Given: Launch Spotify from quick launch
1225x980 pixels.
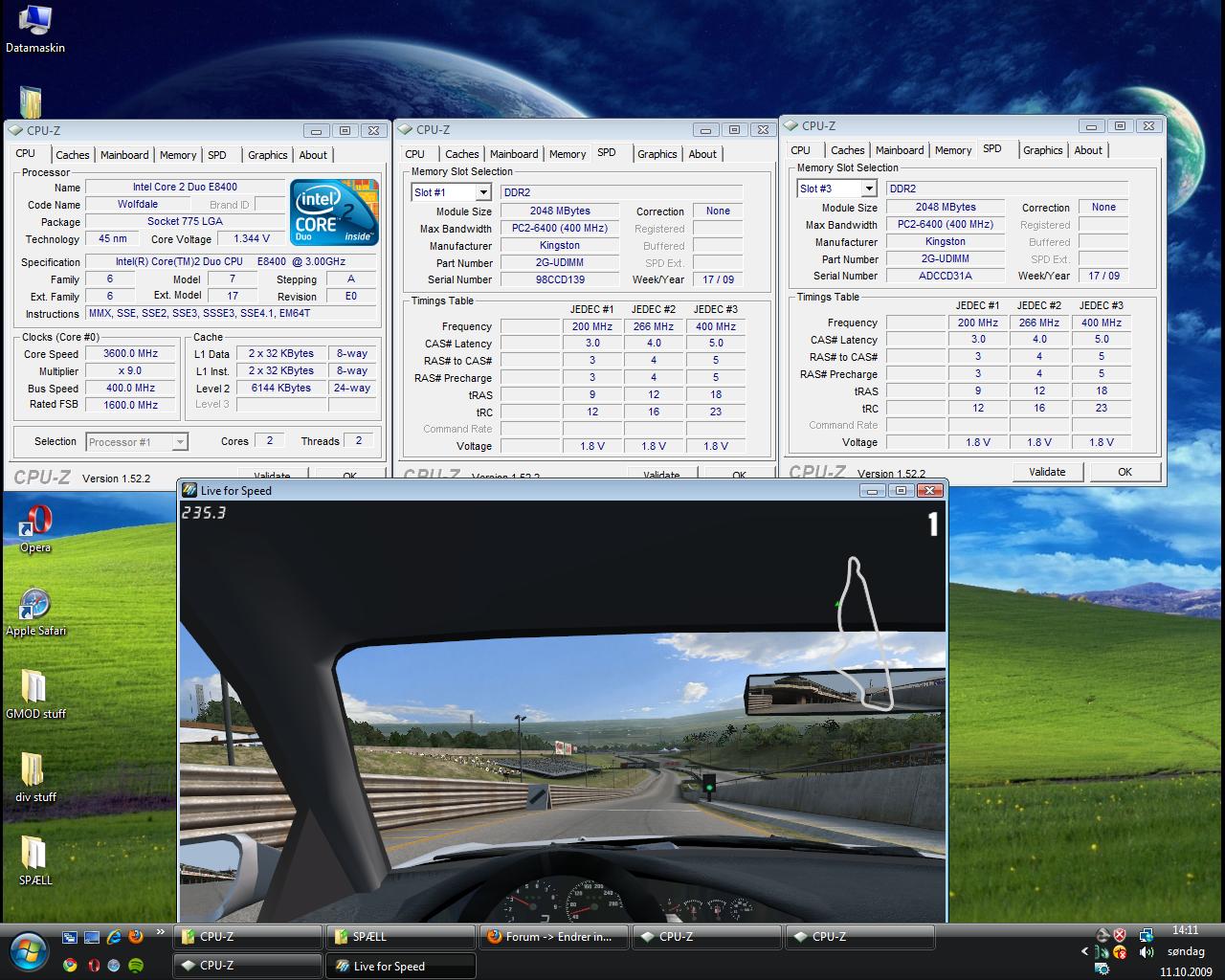Looking at the screenshot, I should (135, 965).
